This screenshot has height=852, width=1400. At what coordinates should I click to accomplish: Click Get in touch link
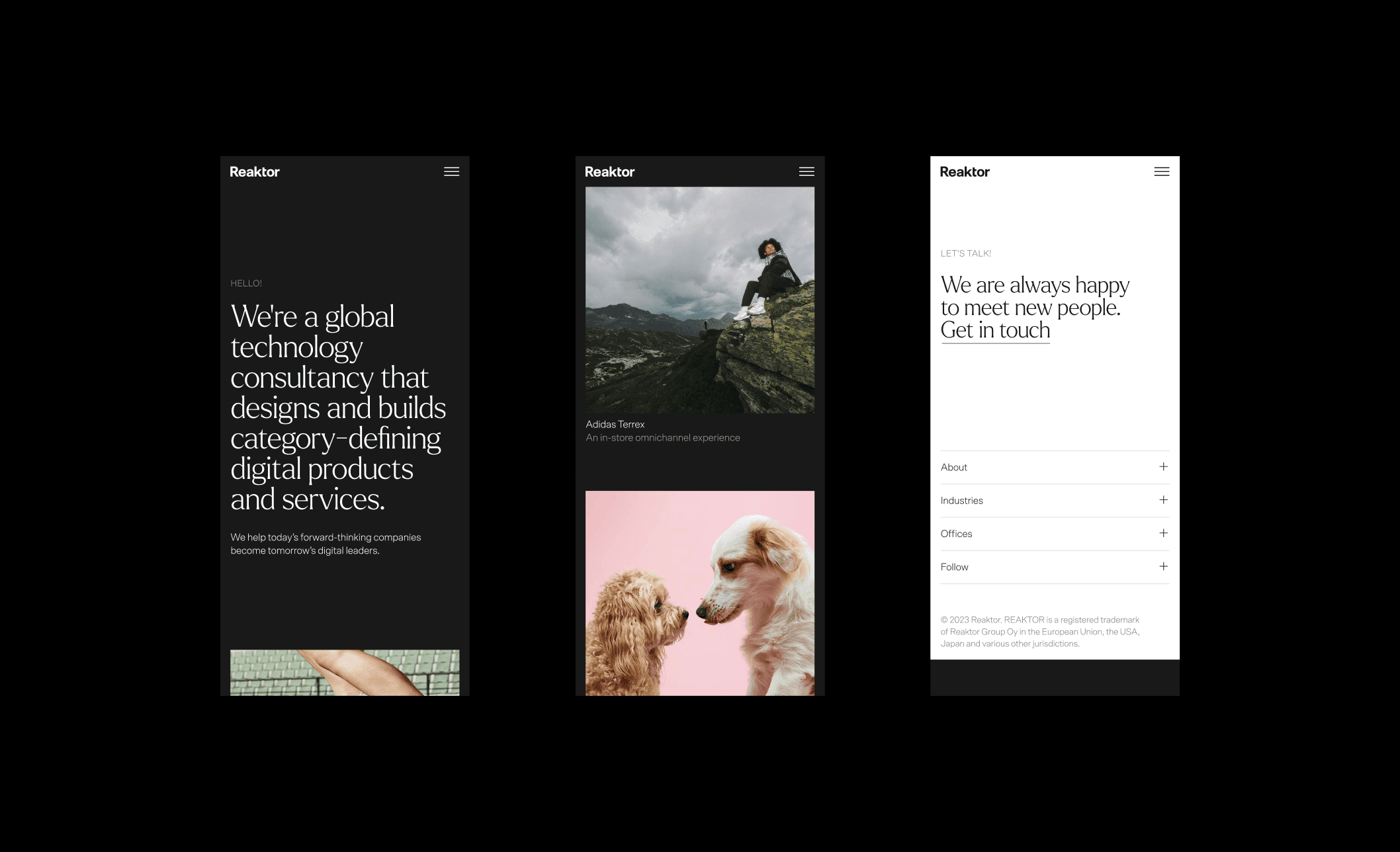(993, 332)
